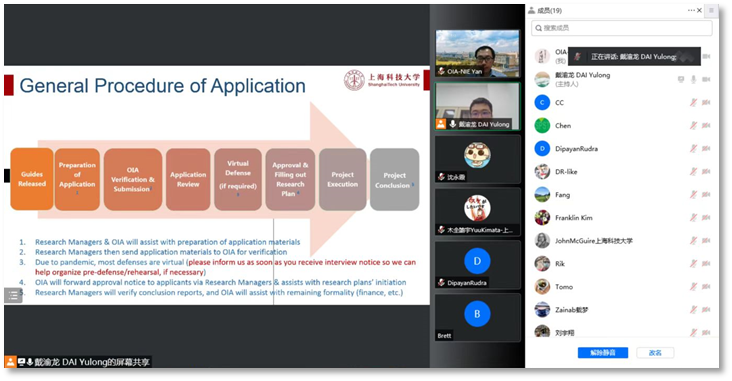
Task: Select OIA-NIE Yan video tile
Action: pyautogui.click(x=477, y=53)
